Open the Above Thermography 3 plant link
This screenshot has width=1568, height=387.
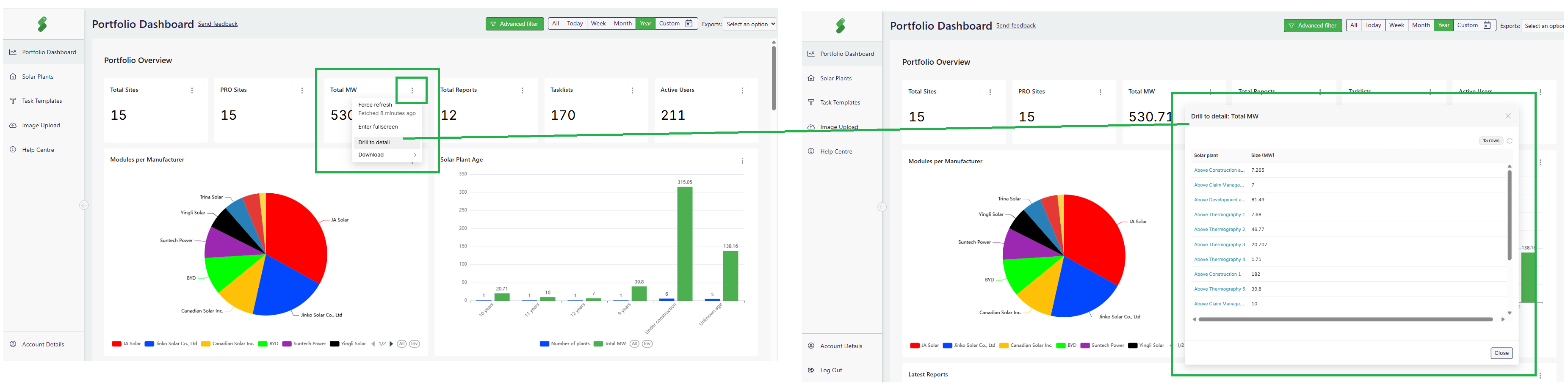point(1219,245)
